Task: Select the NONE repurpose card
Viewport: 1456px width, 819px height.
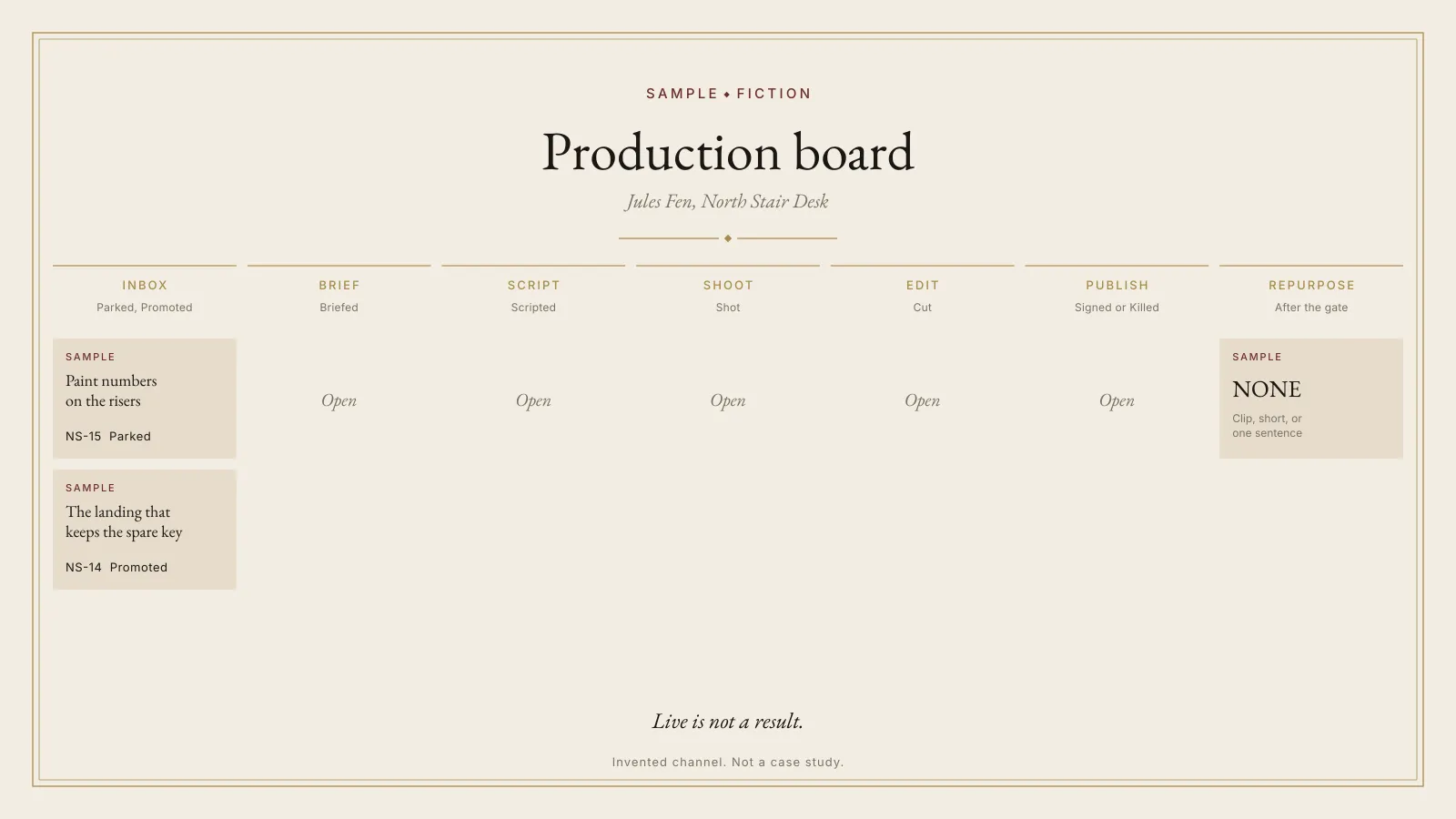Action: pyautogui.click(x=1311, y=399)
